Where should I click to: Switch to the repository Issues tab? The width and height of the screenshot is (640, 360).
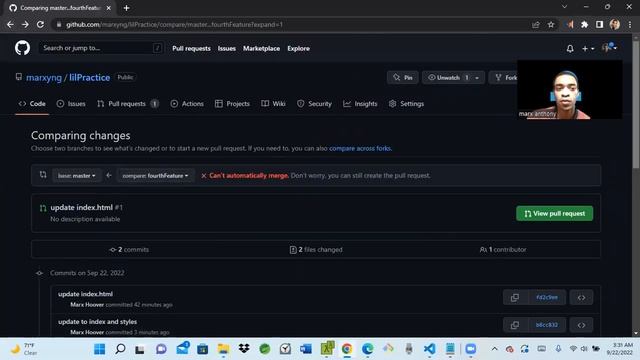(x=71, y=104)
